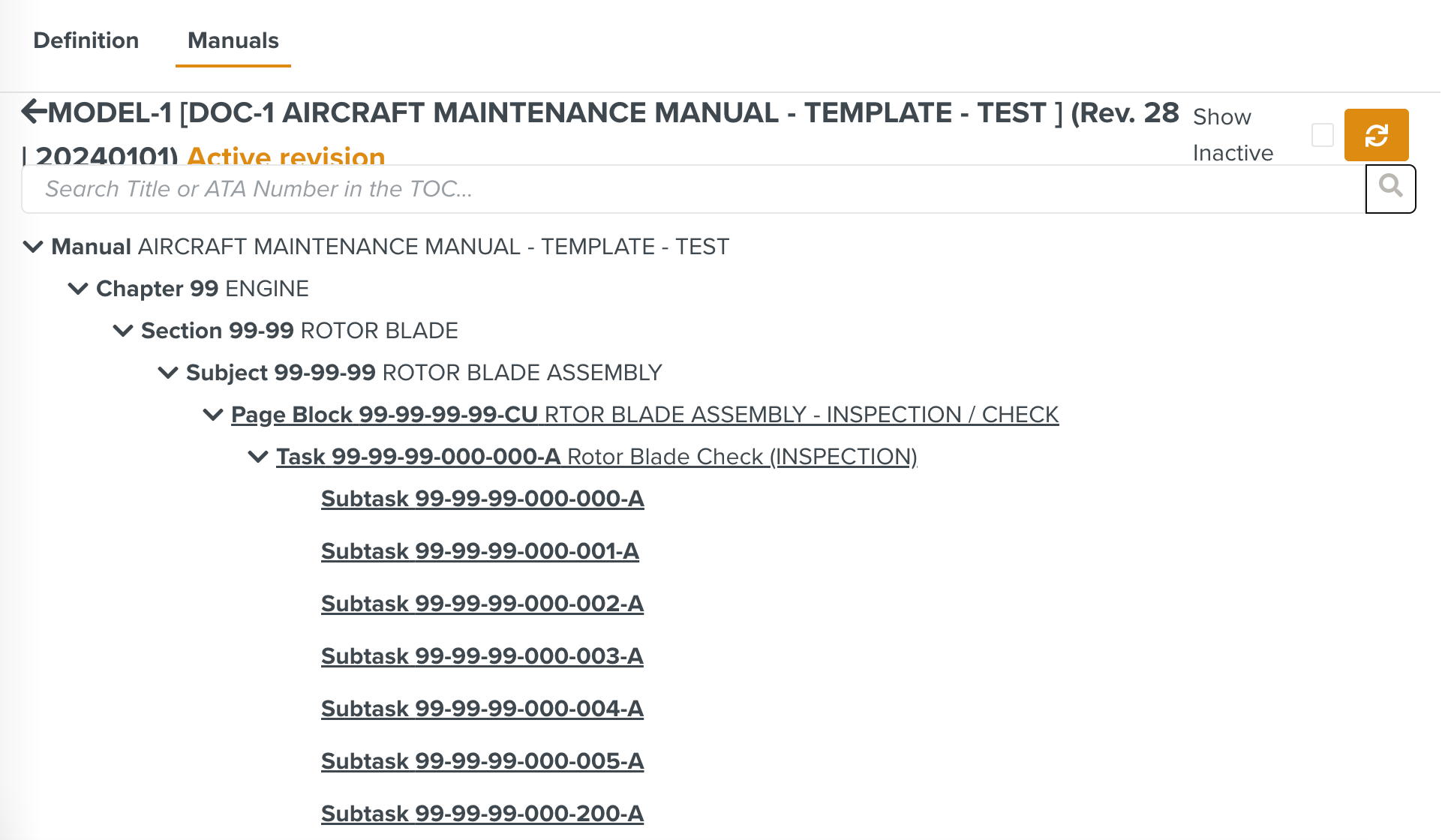
Task: Collapse Page Block 99-99-99-99-CU node
Action: click(212, 415)
